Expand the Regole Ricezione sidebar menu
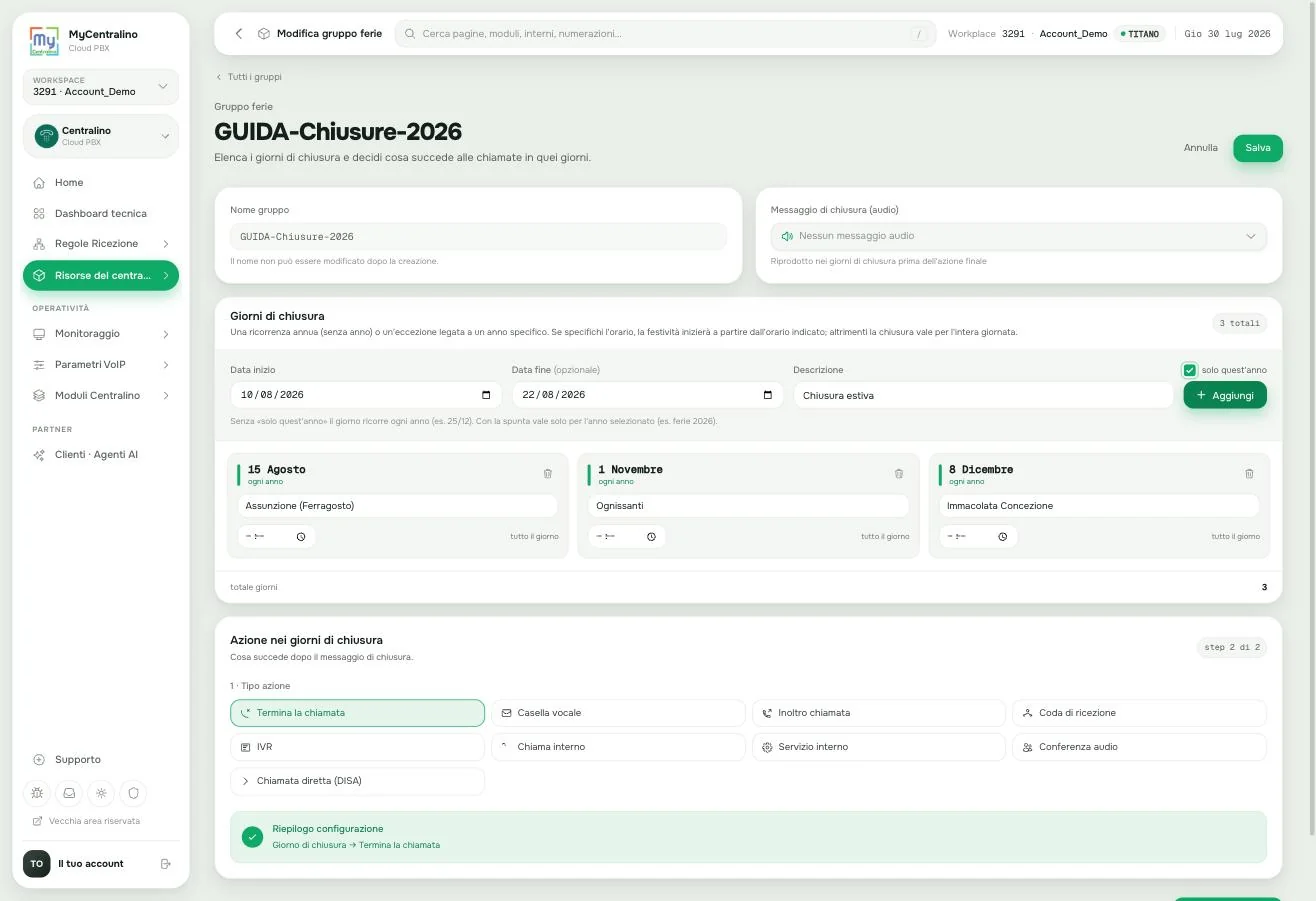Screen dimensions: 1316x901 tap(101, 244)
